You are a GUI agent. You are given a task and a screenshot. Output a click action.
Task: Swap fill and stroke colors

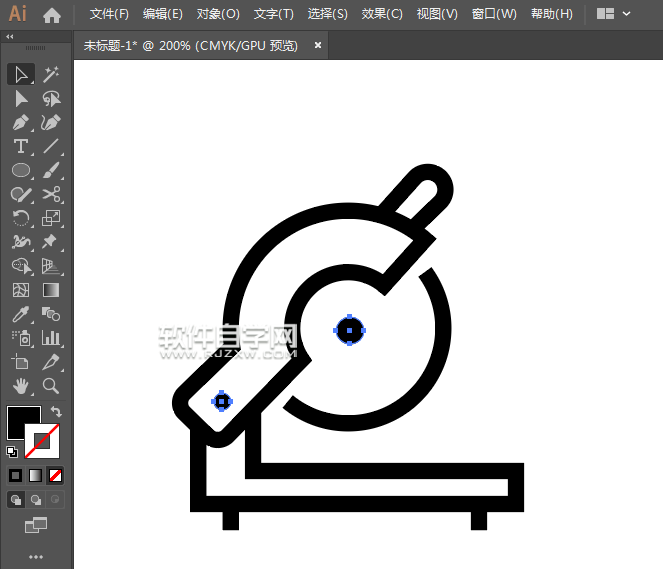pyautogui.click(x=57, y=411)
